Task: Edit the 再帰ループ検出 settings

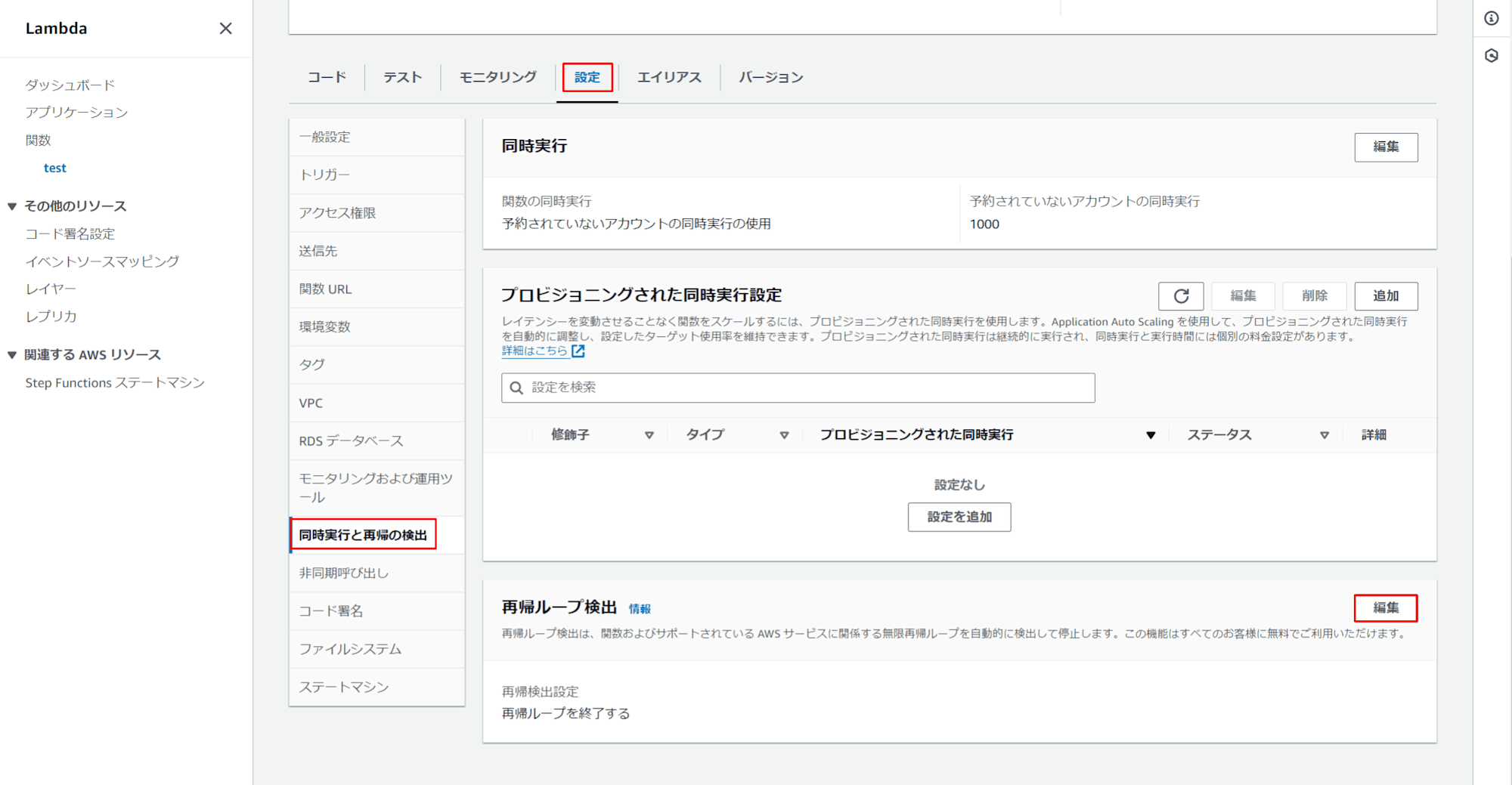Action: pyautogui.click(x=1386, y=608)
